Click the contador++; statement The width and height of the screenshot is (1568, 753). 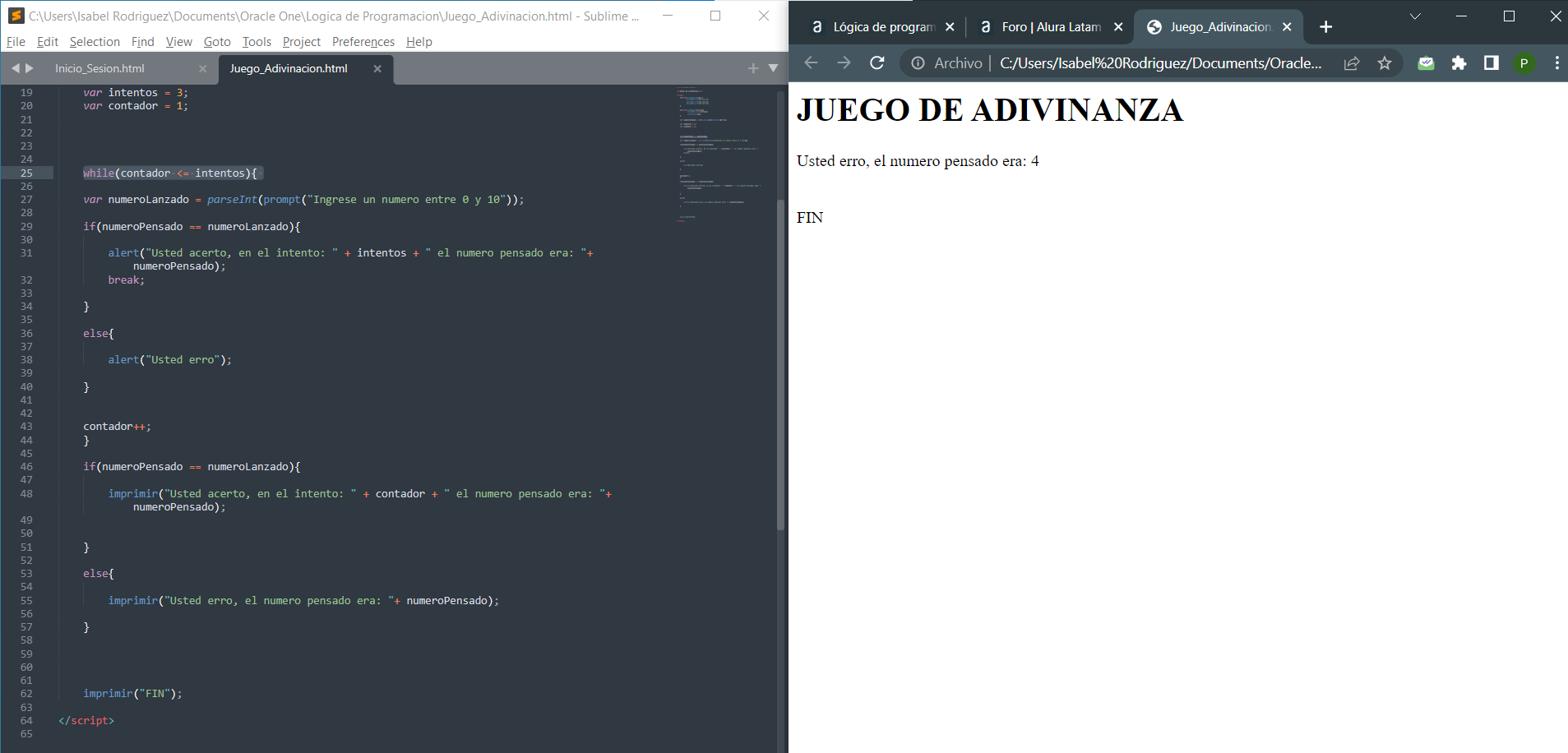coord(117,426)
